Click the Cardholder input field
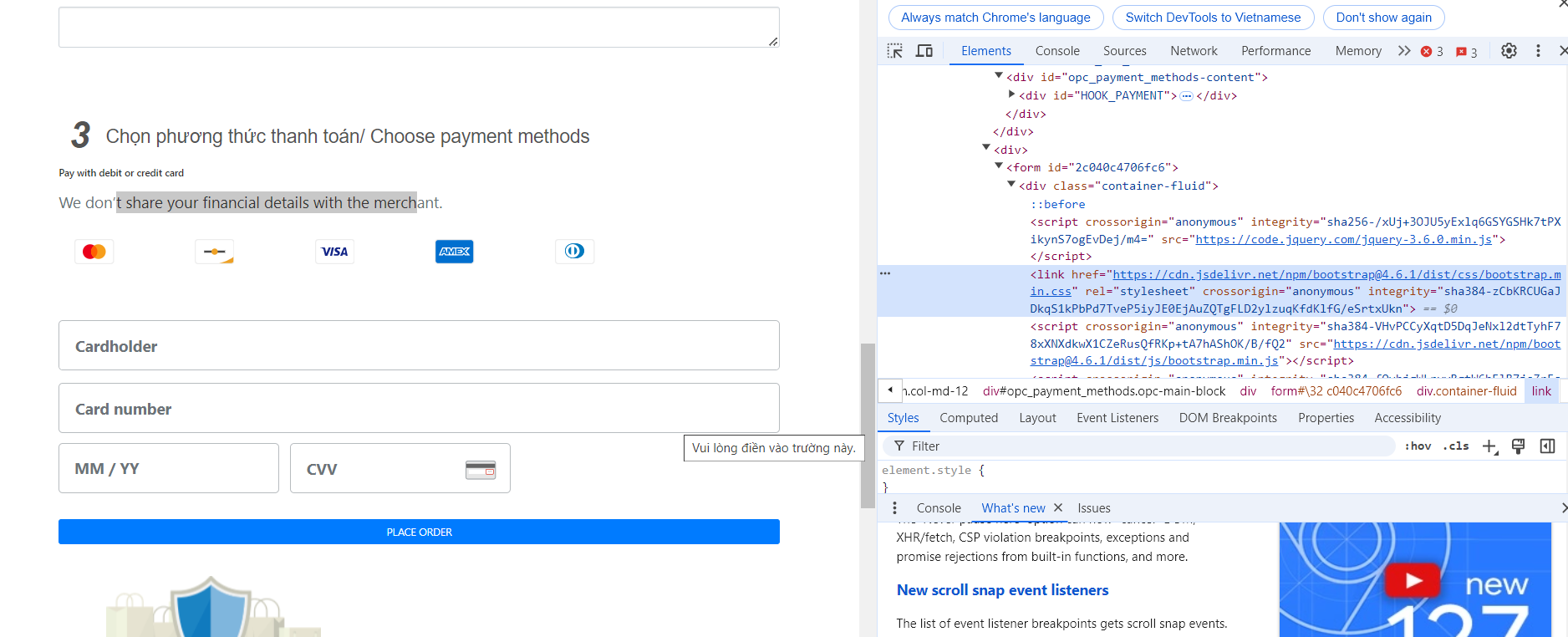 click(419, 345)
